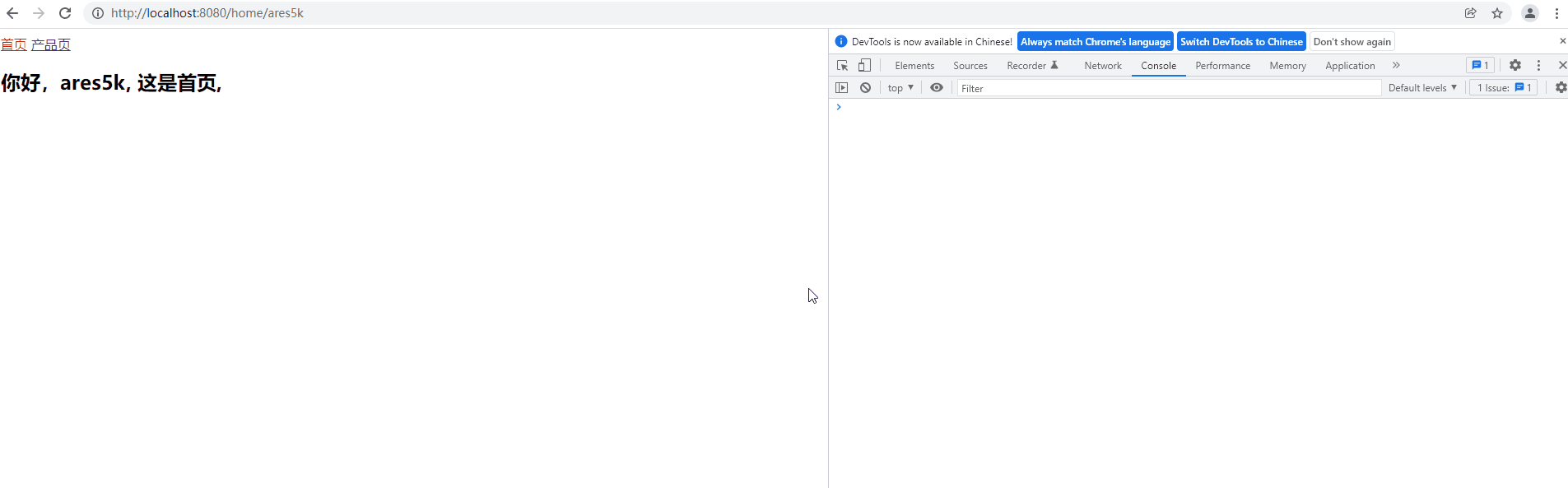Follow the 首页 link
This screenshot has height=488, width=1568.
[14, 44]
